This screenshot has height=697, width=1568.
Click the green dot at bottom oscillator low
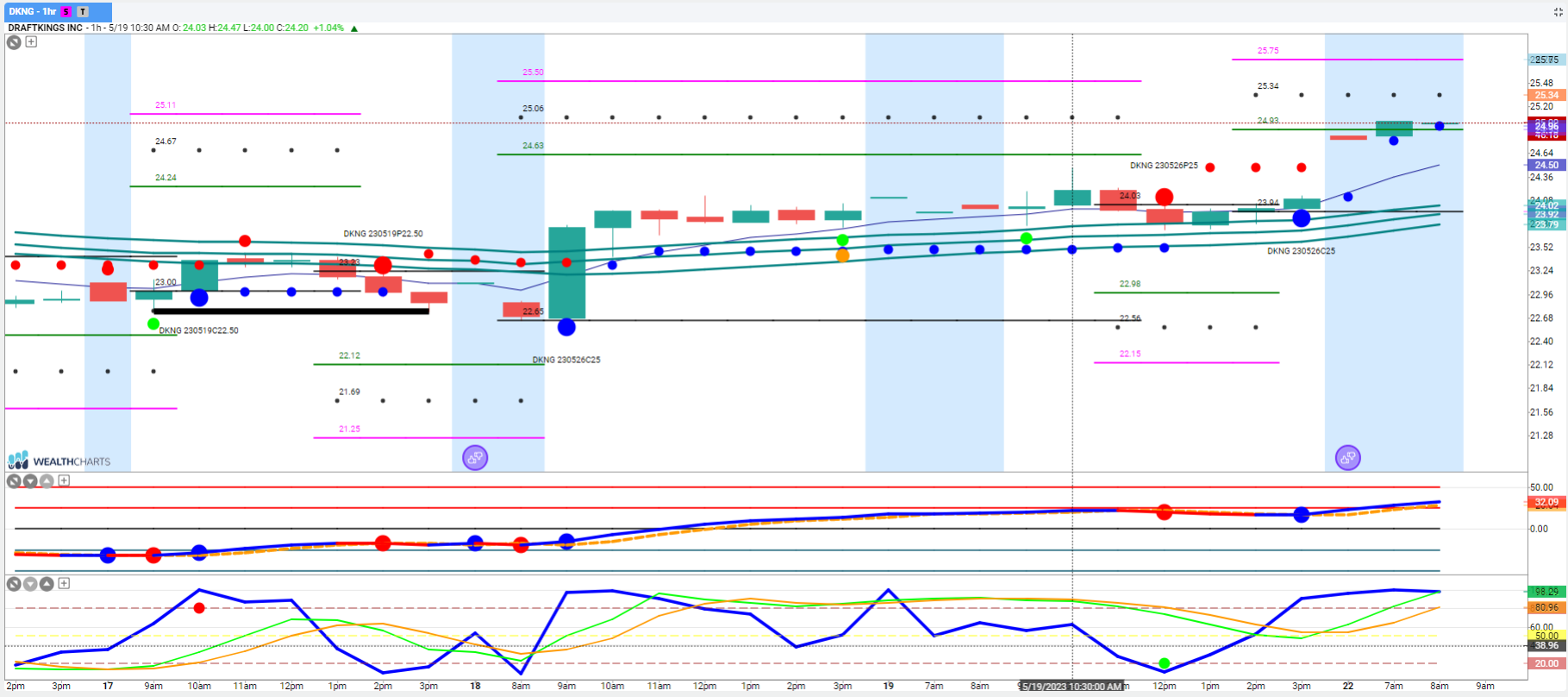(1164, 663)
